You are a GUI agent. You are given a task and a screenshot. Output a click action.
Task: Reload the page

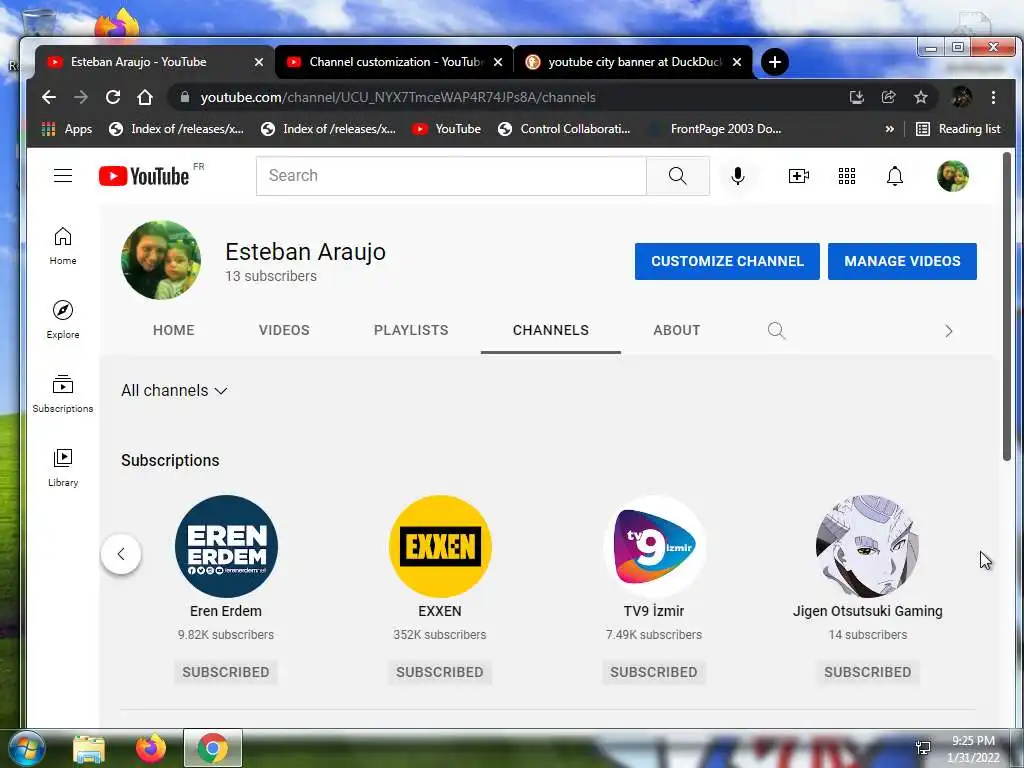(113, 97)
